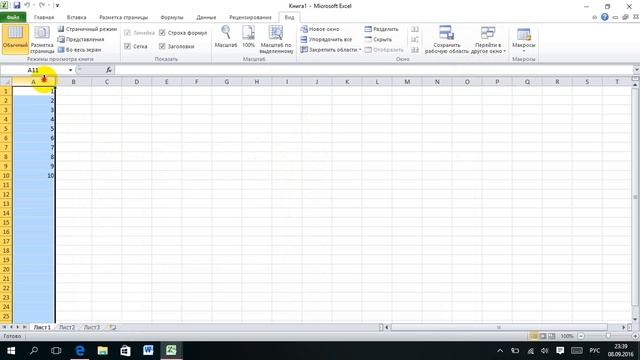Click the insert function fx icon
The height and width of the screenshot is (360, 640).
(x=109, y=70)
